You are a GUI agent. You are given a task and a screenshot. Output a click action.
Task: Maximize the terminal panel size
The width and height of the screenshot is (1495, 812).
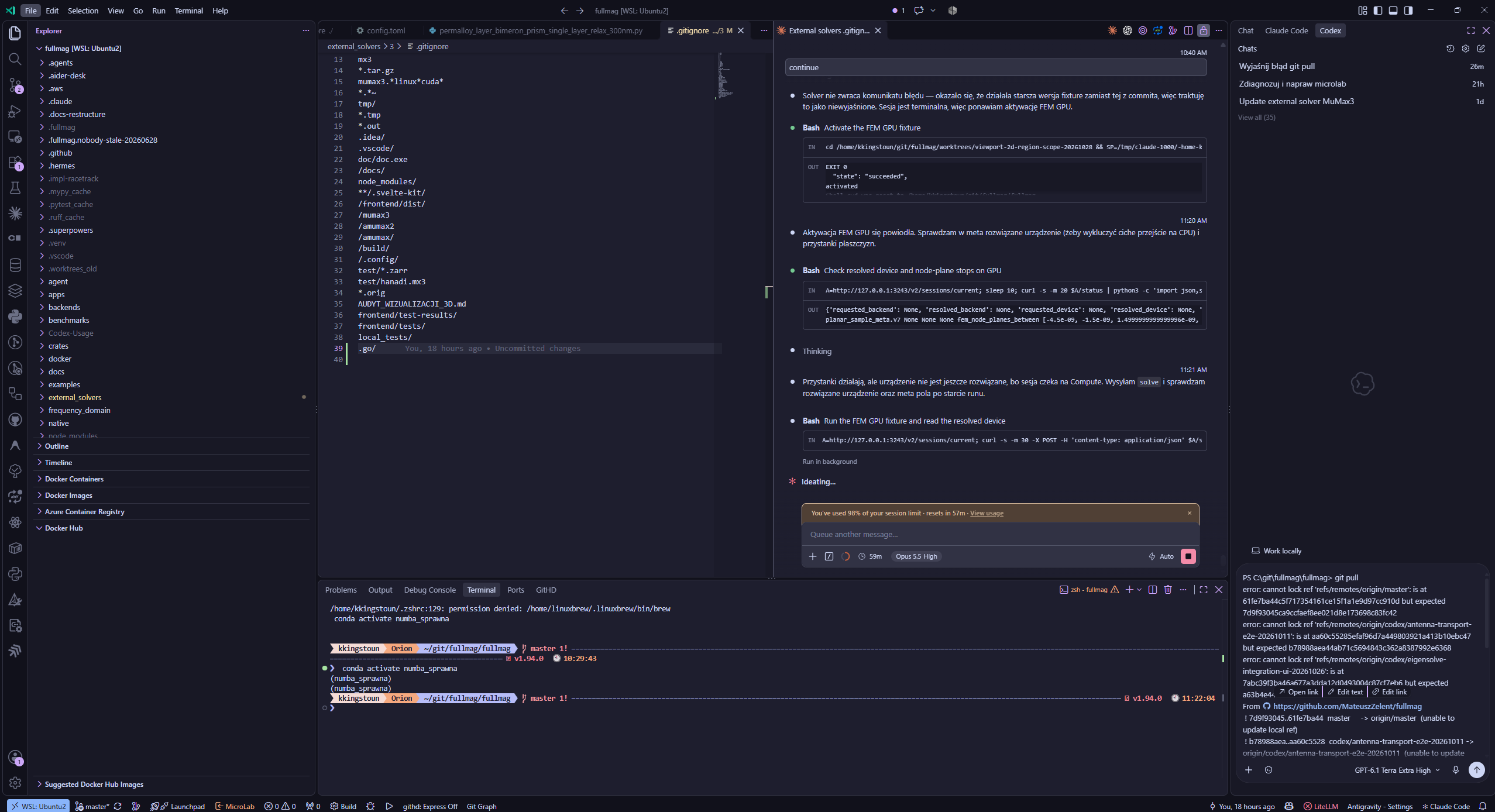[x=1204, y=590]
